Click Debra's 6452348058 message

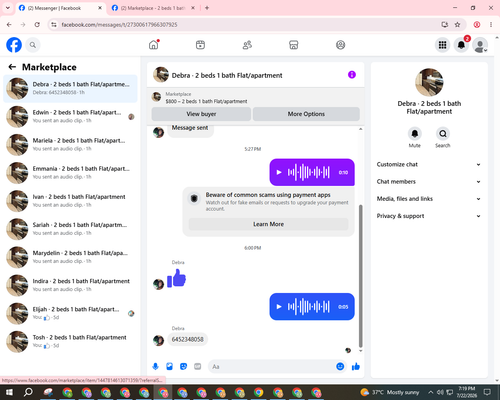[187, 339]
